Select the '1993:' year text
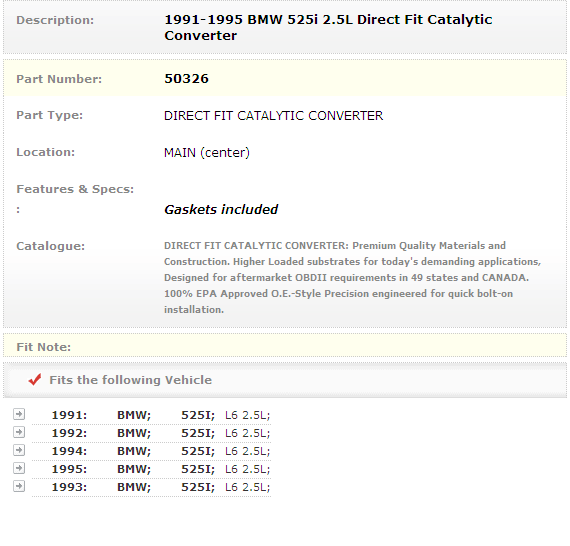The height and width of the screenshot is (546, 570). (69, 487)
